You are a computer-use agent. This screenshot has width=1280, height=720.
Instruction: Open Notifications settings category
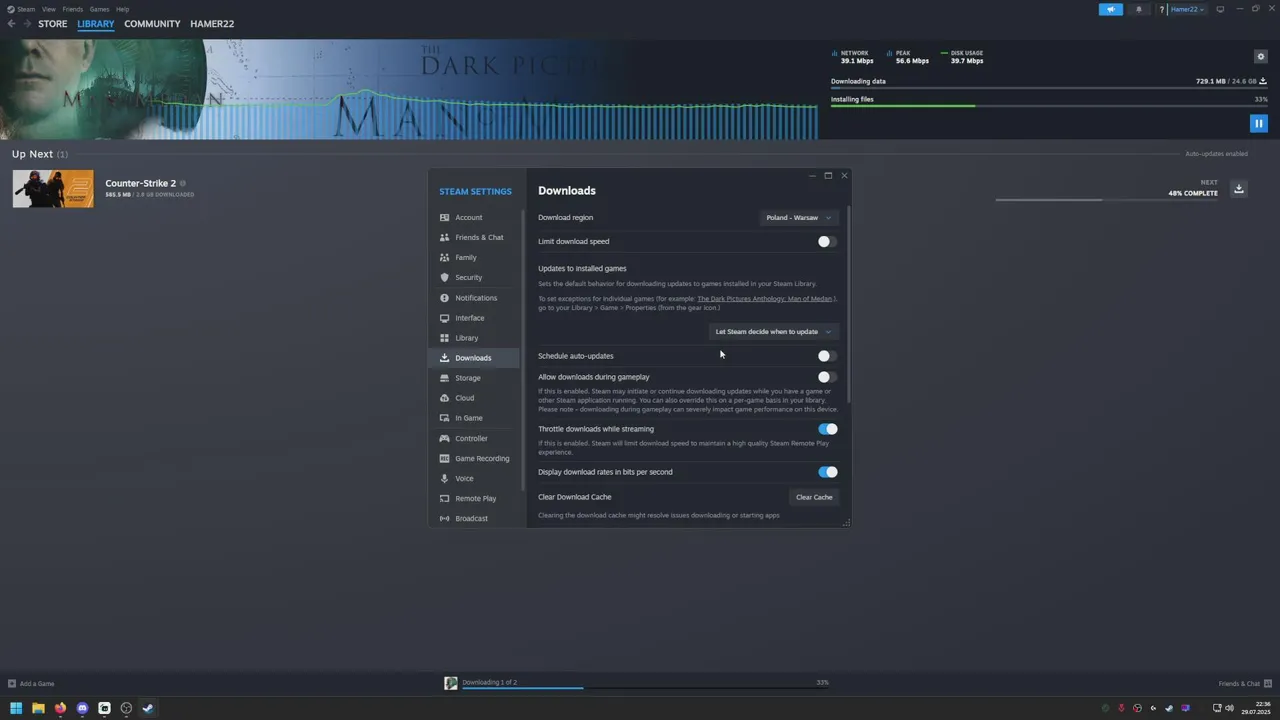(474, 297)
